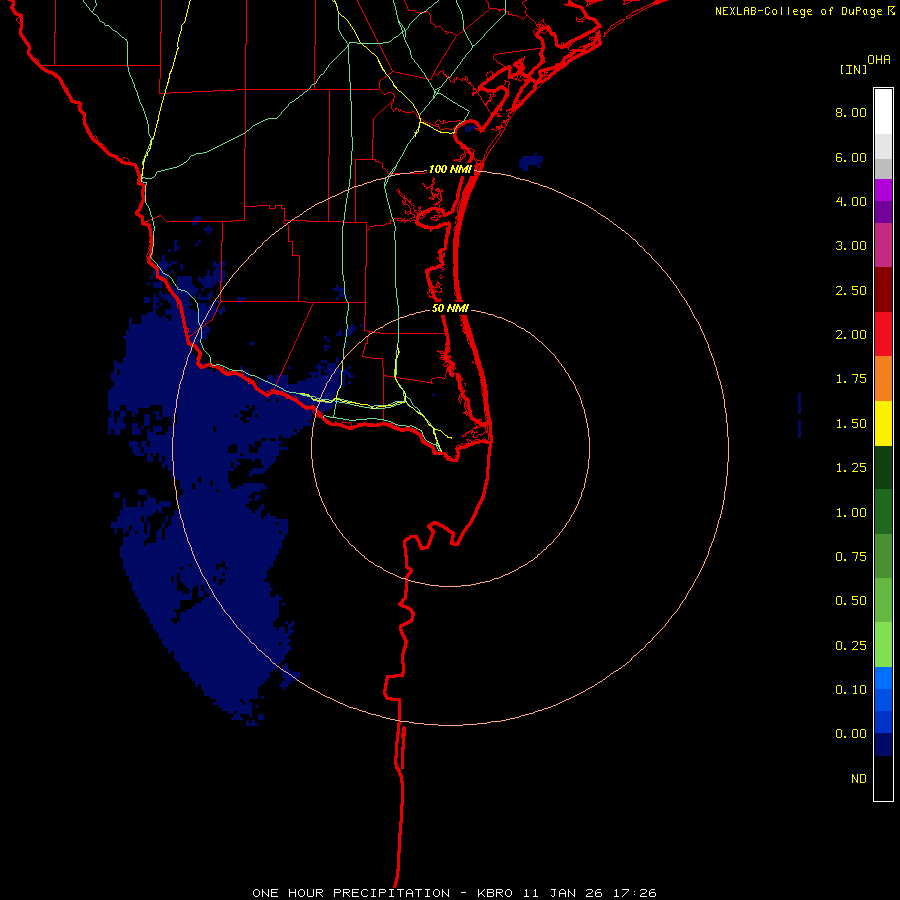Image resolution: width=900 pixels, height=900 pixels.
Task: Click the yellow swatch near 1.50
Action: click(x=883, y=423)
